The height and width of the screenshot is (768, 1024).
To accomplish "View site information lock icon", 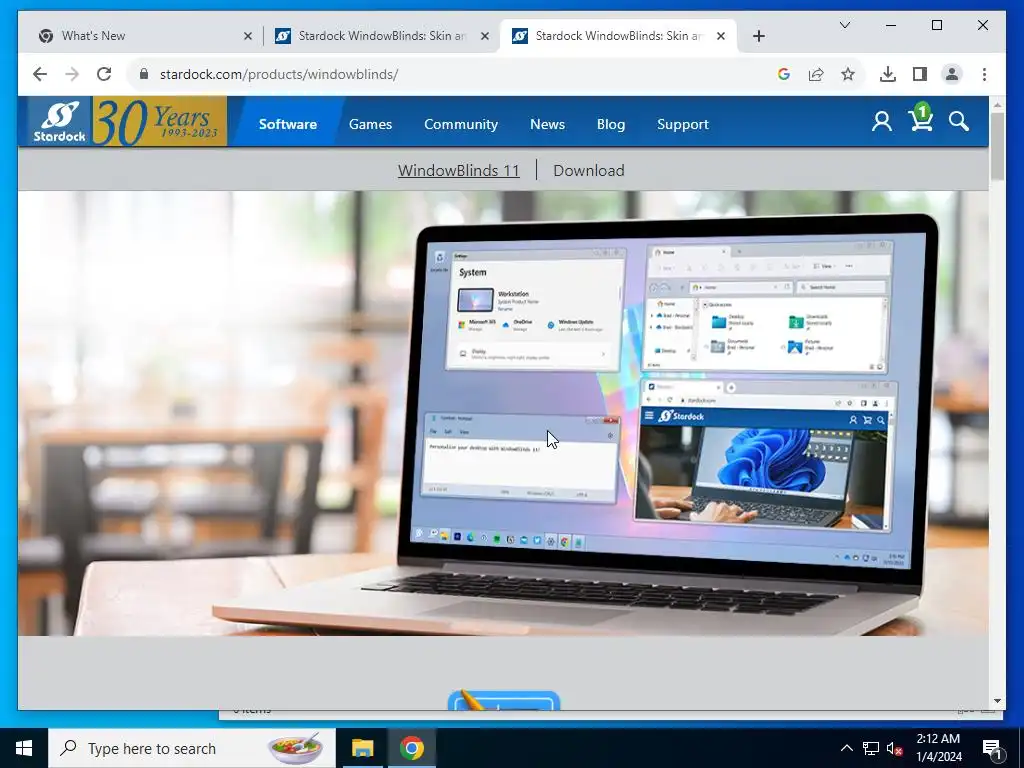I will point(144,74).
